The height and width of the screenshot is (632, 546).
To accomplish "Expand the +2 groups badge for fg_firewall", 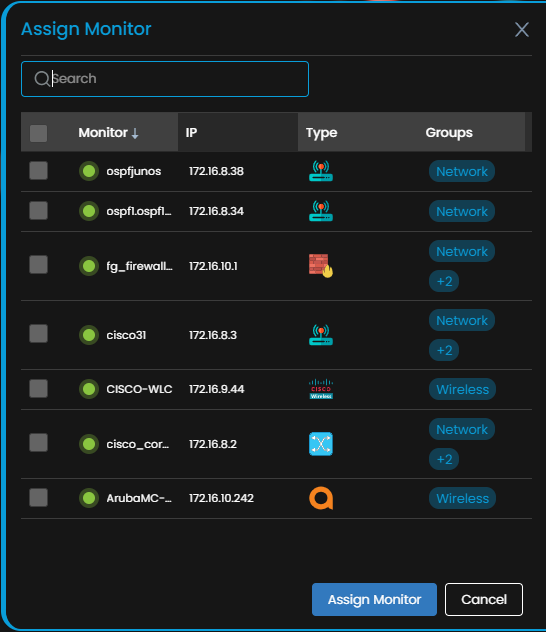I will pos(444,281).
